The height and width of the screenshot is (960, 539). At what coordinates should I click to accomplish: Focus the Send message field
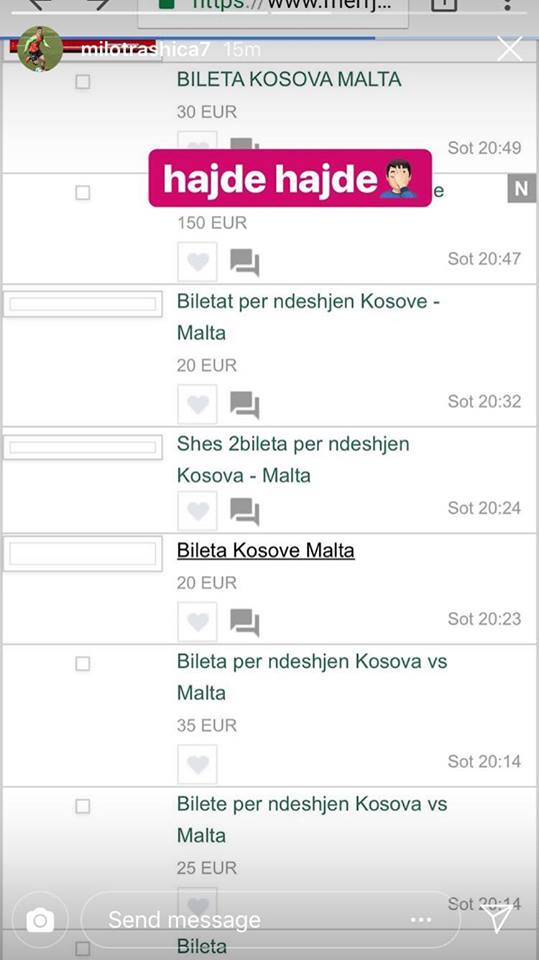tap(270, 920)
